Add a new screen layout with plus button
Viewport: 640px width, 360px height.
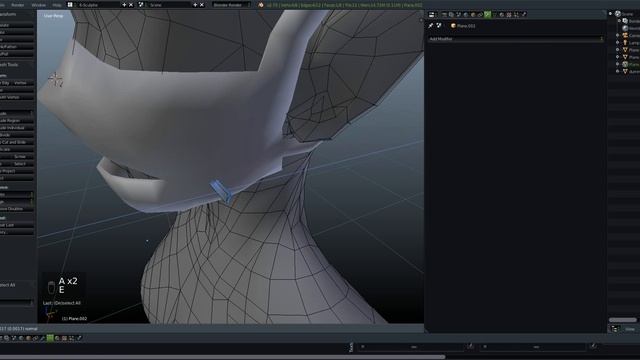click(x=124, y=5)
